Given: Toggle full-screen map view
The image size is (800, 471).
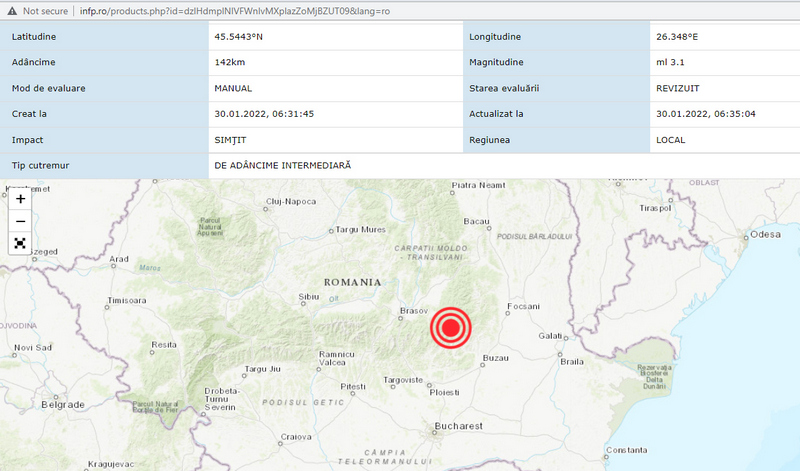Looking at the screenshot, I should click(20, 243).
